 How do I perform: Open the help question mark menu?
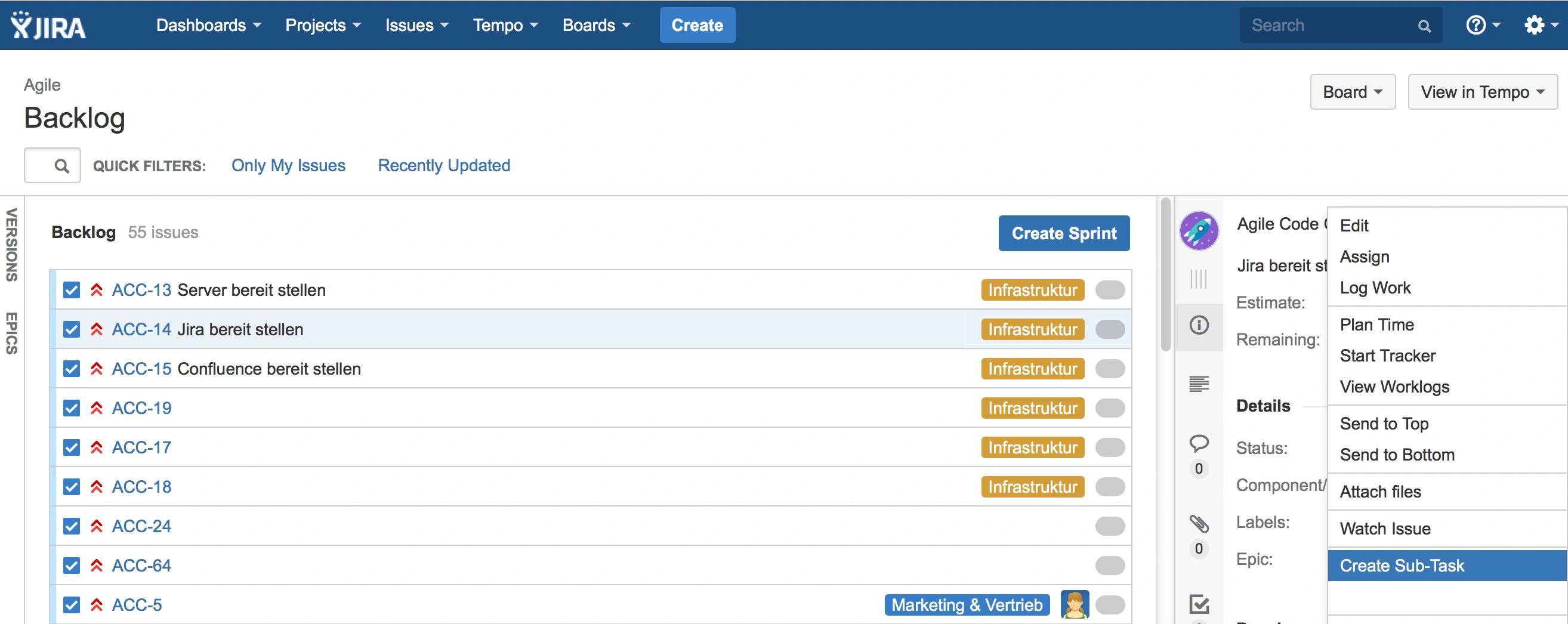(x=1483, y=25)
